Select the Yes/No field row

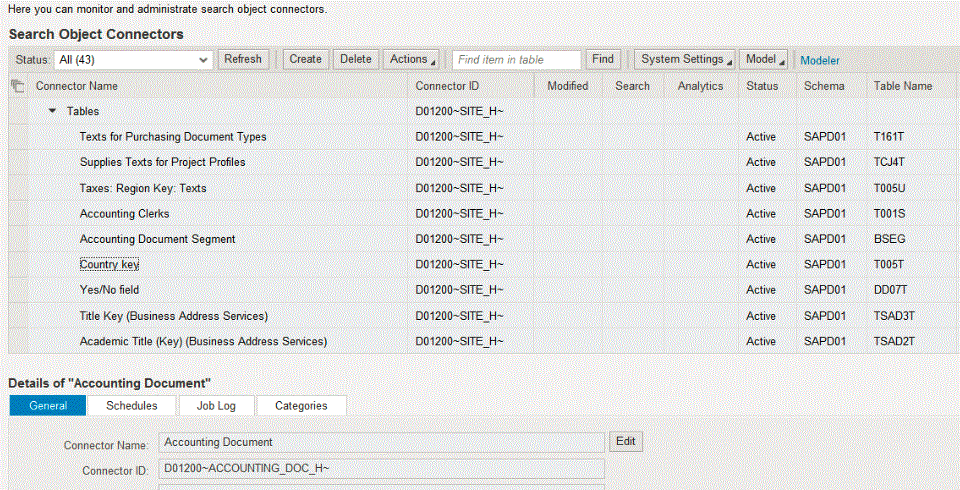click(484, 290)
